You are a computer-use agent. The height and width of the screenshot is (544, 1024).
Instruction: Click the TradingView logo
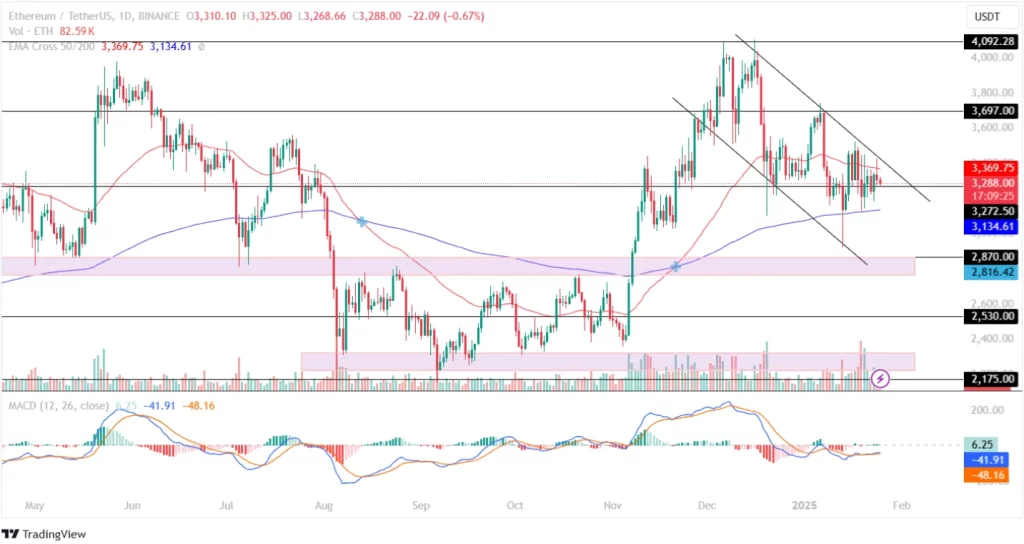(42, 533)
